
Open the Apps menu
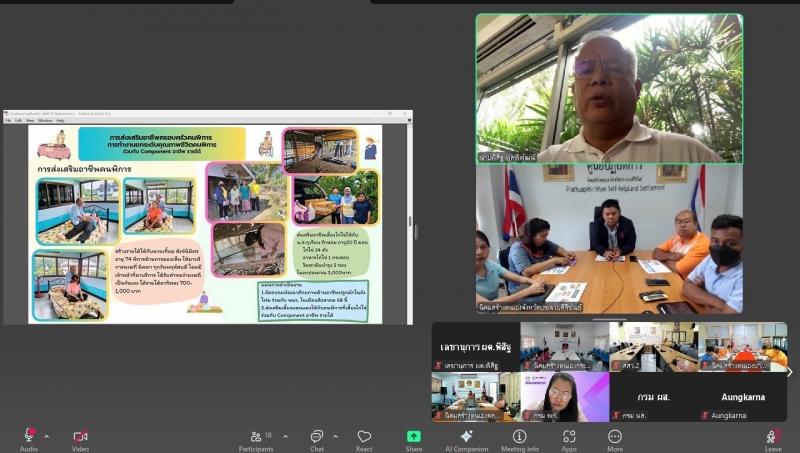pyautogui.click(x=569, y=439)
